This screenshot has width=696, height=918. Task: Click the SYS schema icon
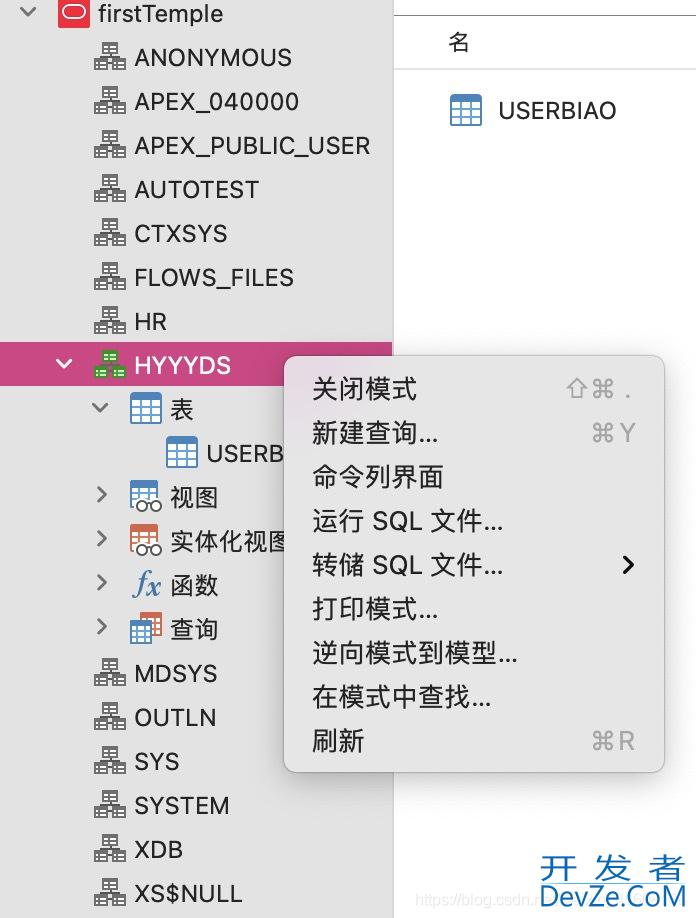click(x=109, y=761)
